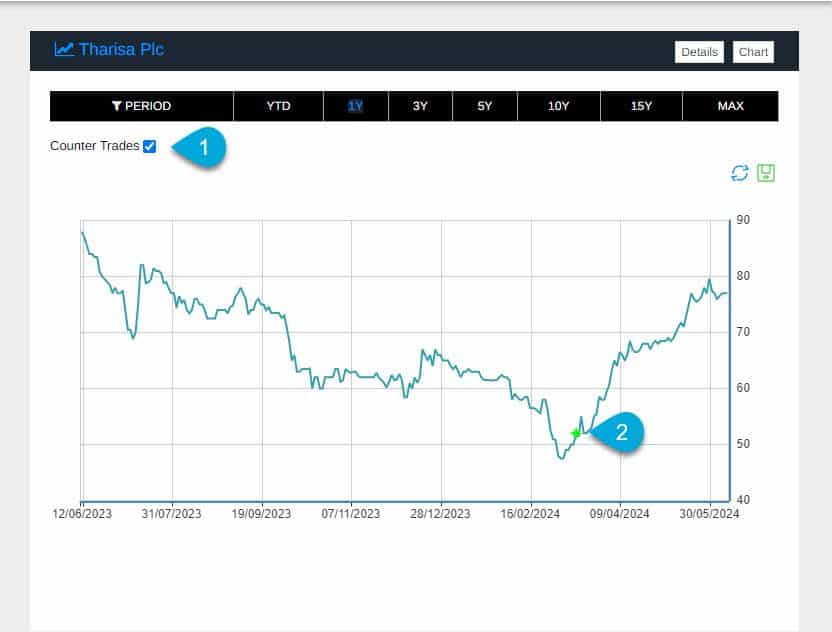Switch chart range to 3Y
The image size is (832, 632).
[420, 106]
